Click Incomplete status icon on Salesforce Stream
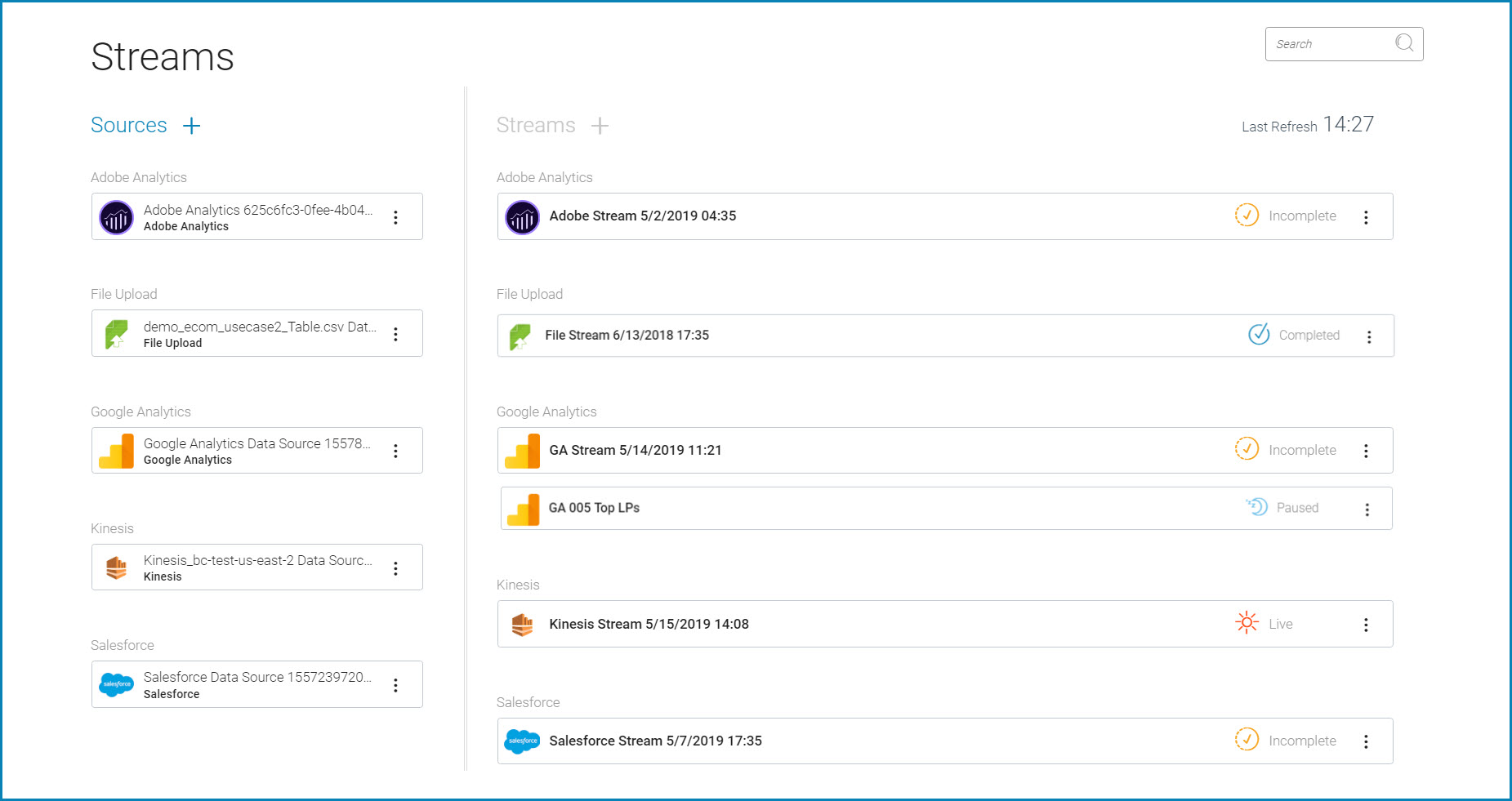This screenshot has width=1512, height=801. (x=1247, y=739)
